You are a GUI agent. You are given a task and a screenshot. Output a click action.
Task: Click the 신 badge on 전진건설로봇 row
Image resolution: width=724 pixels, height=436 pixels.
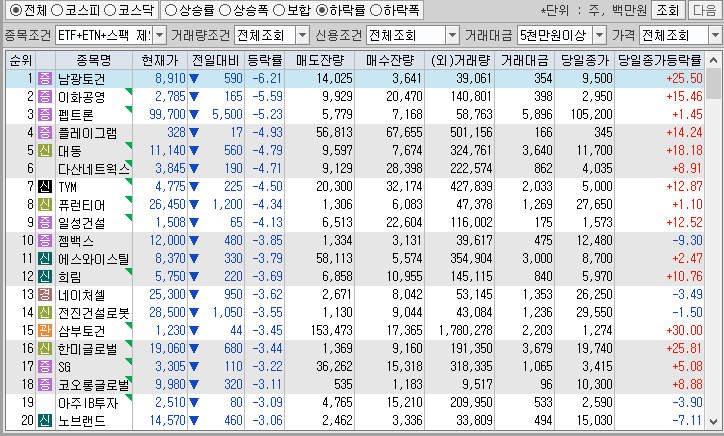click(45, 313)
